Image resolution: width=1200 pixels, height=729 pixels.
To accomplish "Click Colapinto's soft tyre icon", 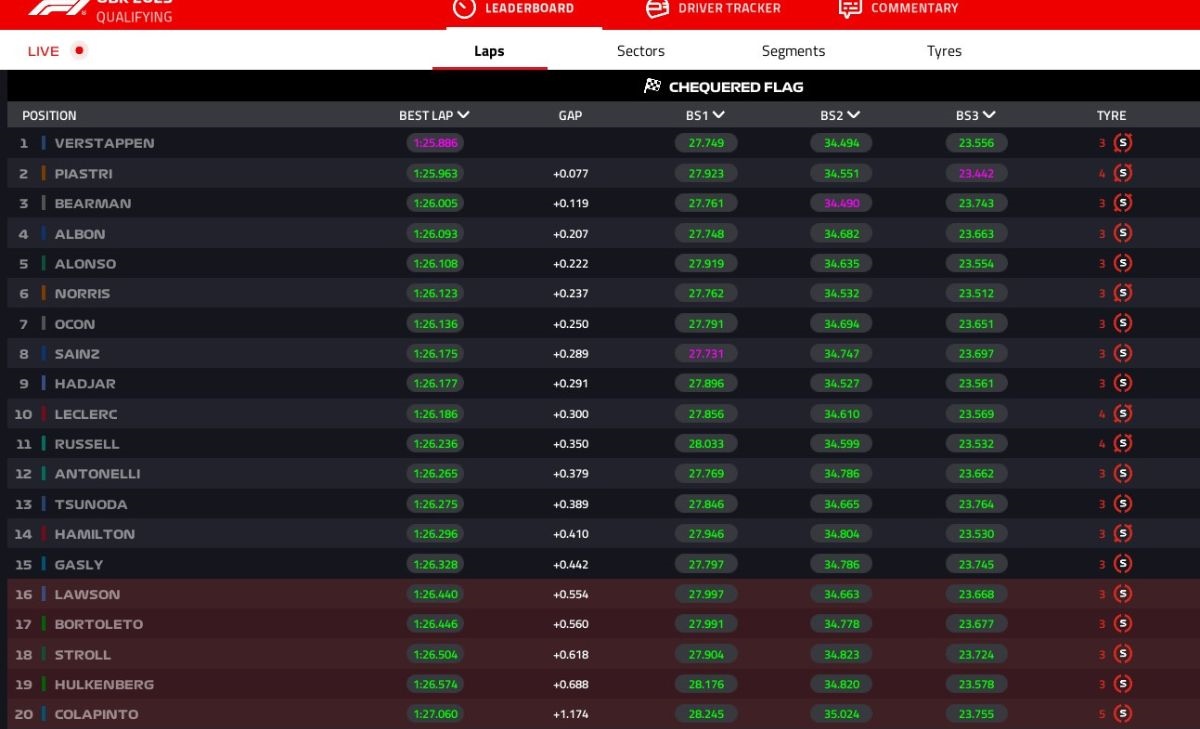I will click(x=1123, y=714).
